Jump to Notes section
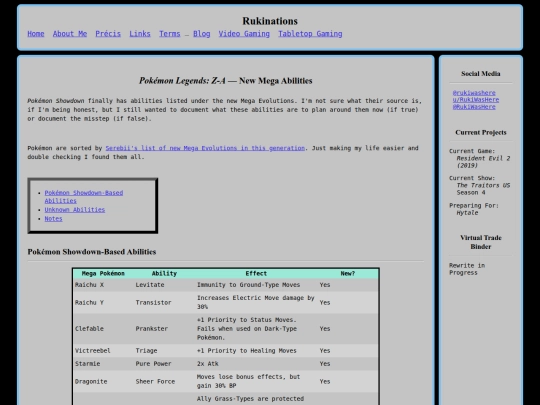Image resolution: width=540 pixels, height=405 pixels. [53, 219]
